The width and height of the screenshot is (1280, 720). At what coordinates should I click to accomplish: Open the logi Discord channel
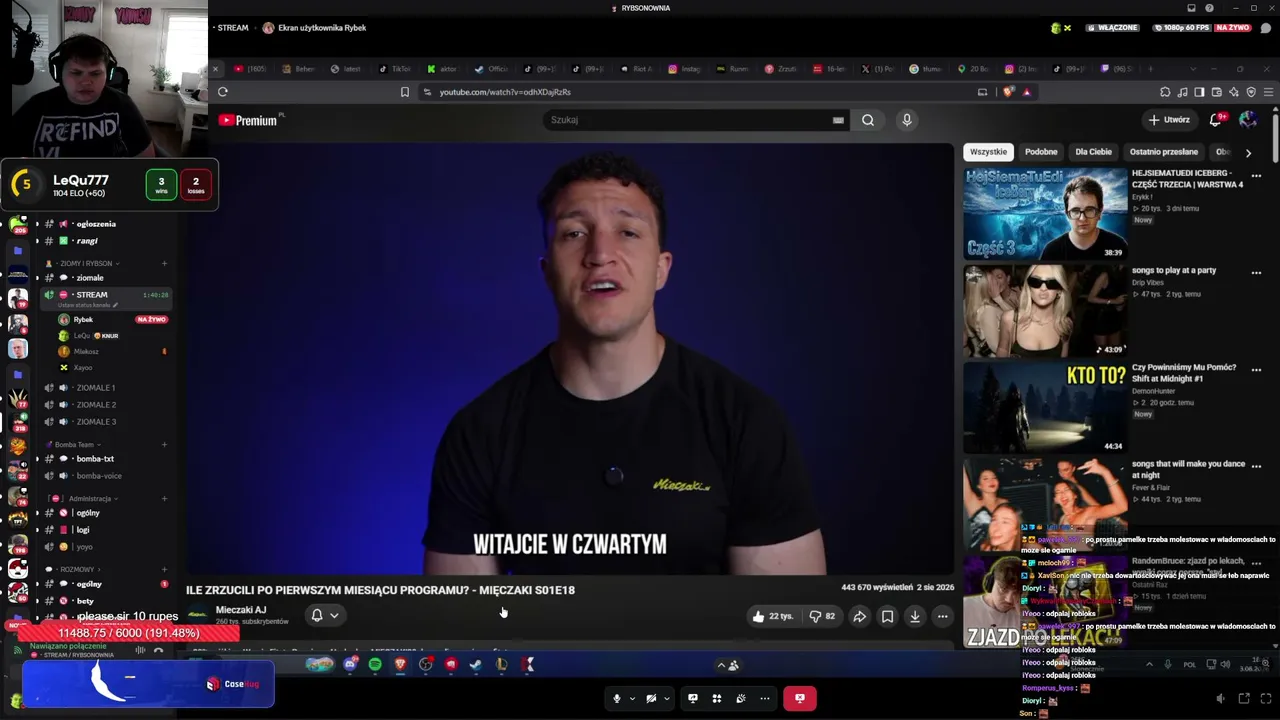click(83, 530)
